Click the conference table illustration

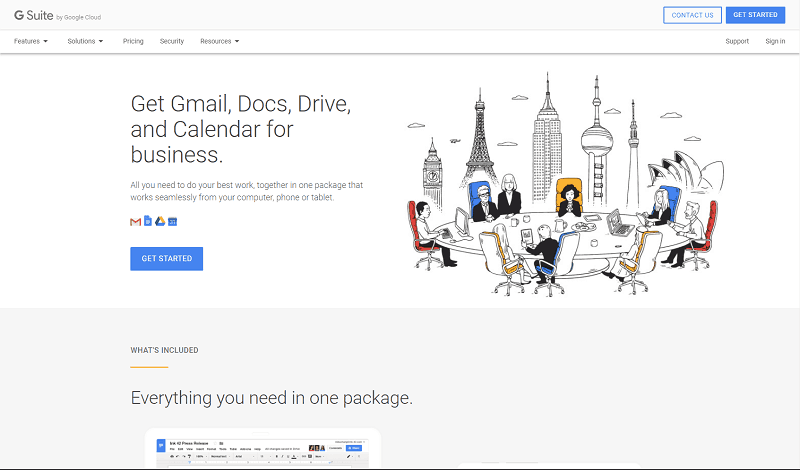point(565,184)
